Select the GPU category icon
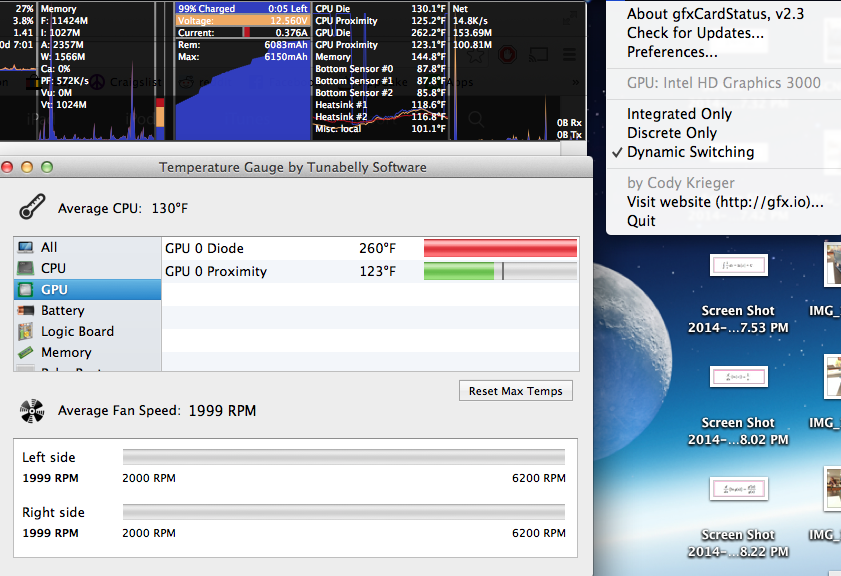This screenshot has width=841, height=576. click(25, 290)
